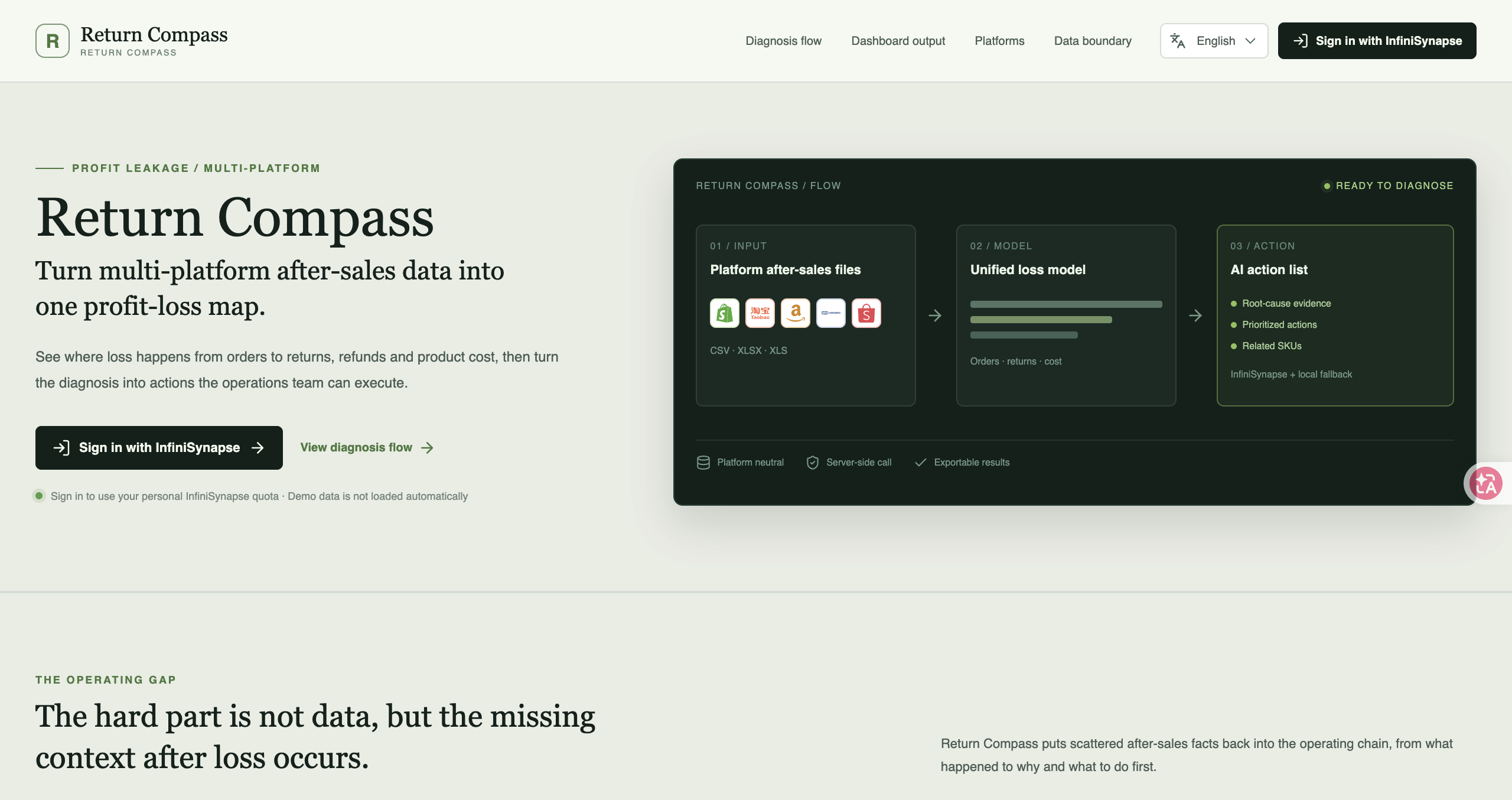Screen dimensions: 1512x800
Task: Click the Exportable results label
Action: (972, 463)
